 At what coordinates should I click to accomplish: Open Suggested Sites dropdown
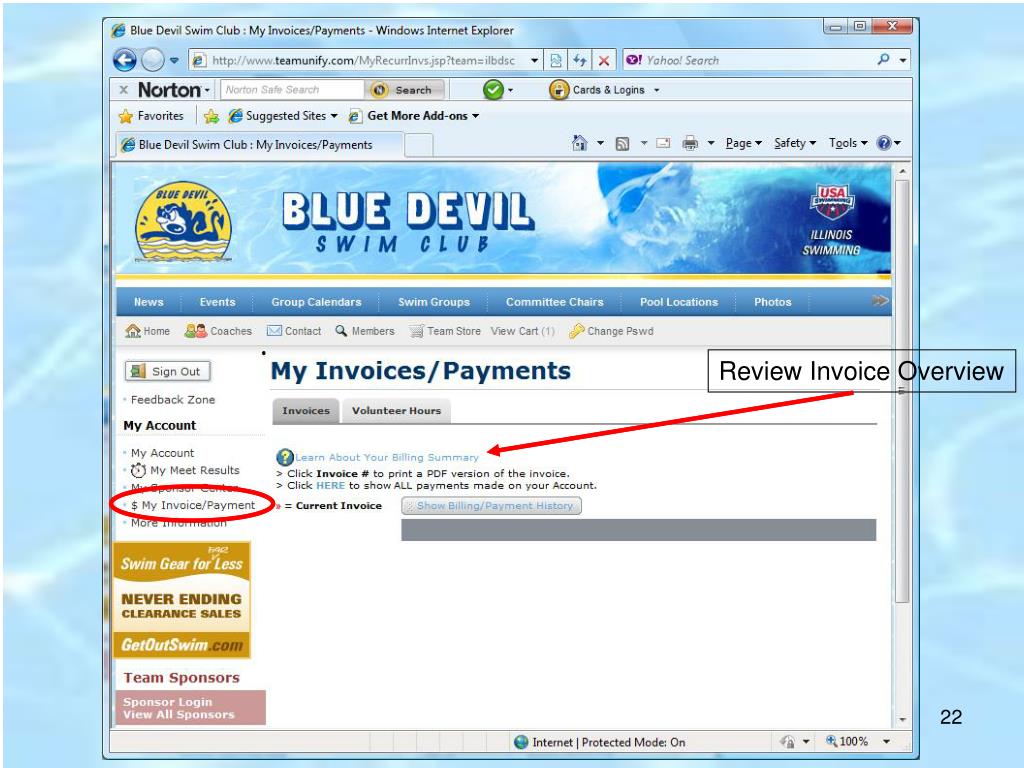point(282,116)
